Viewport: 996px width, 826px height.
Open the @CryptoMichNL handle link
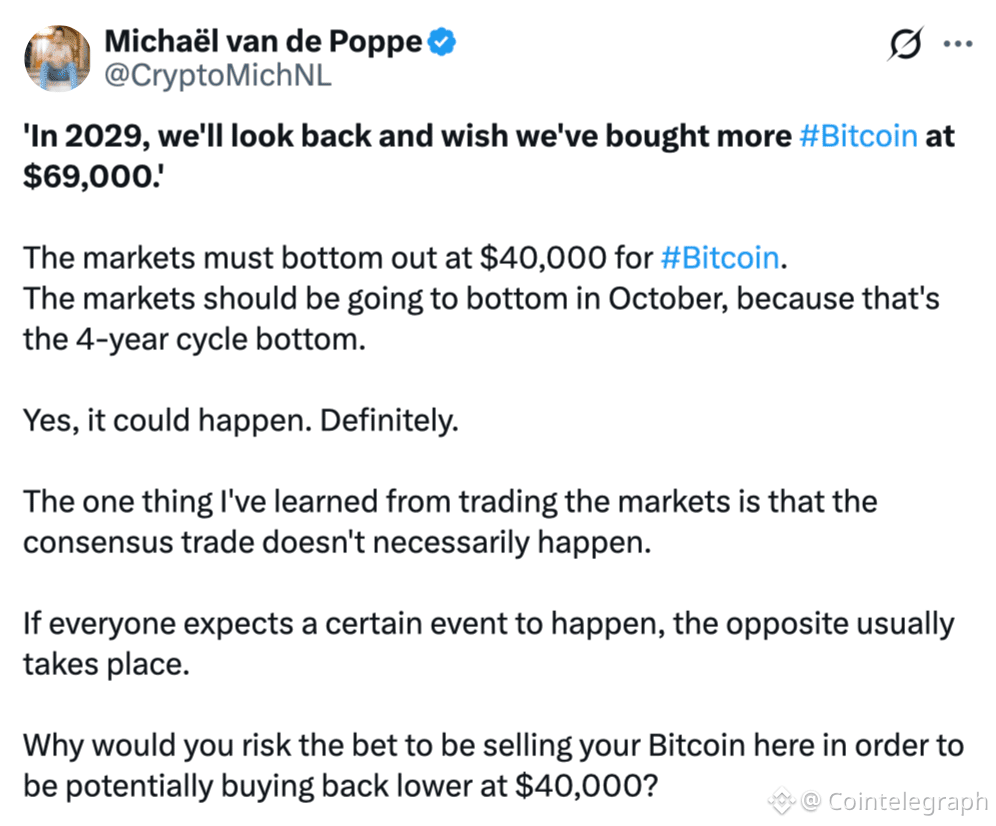click(217, 76)
